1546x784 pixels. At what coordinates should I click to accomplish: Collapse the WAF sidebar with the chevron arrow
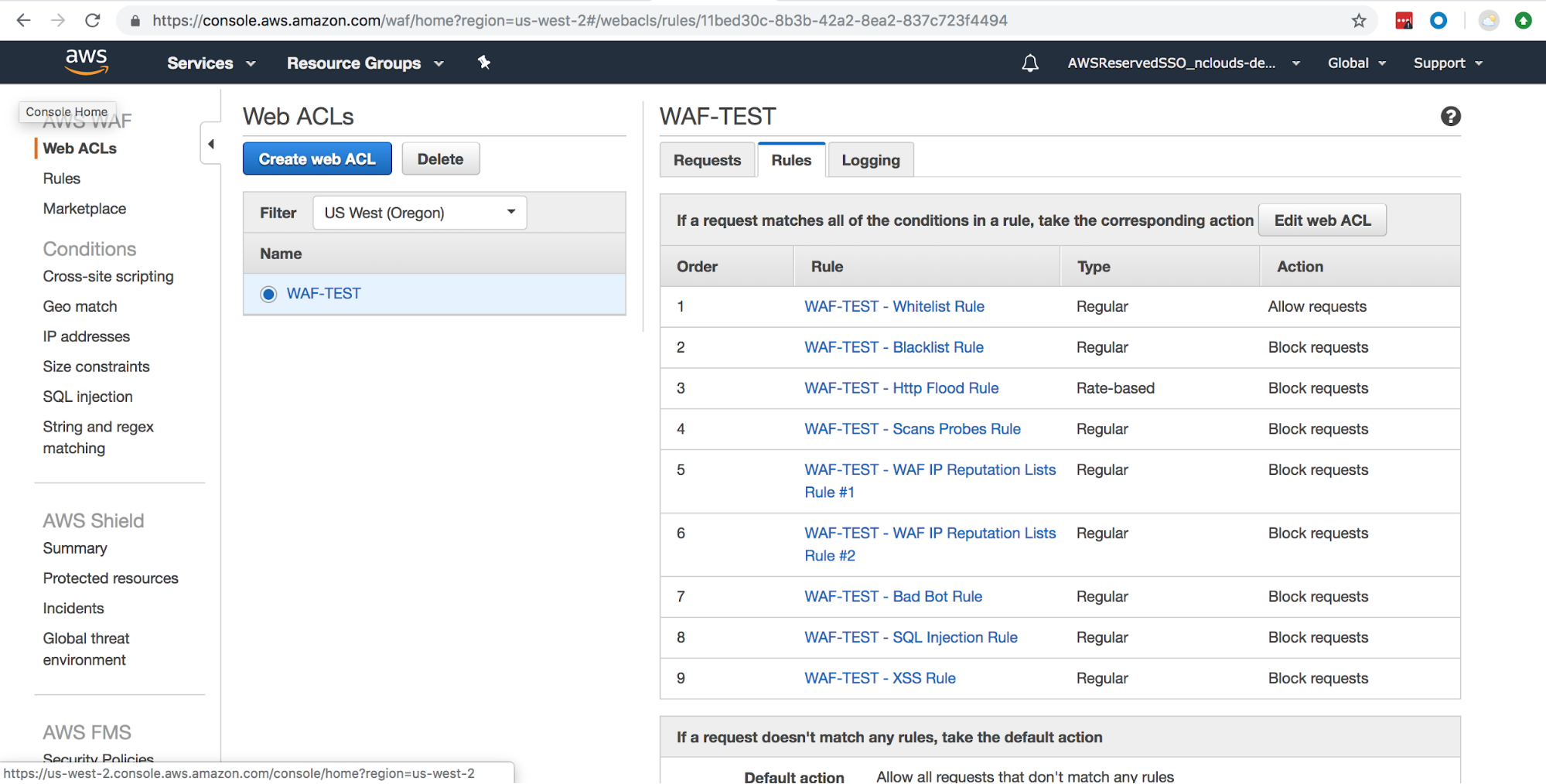click(210, 143)
